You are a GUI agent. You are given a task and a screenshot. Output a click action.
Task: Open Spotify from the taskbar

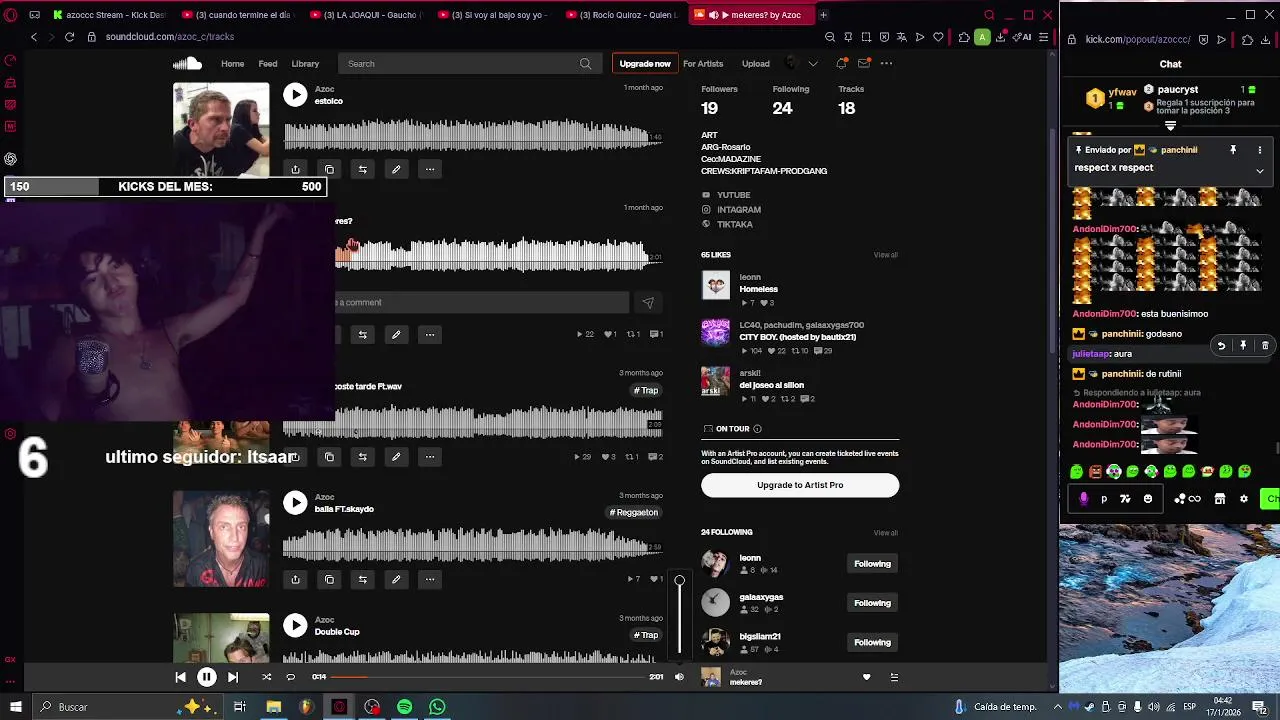[404, 707]
